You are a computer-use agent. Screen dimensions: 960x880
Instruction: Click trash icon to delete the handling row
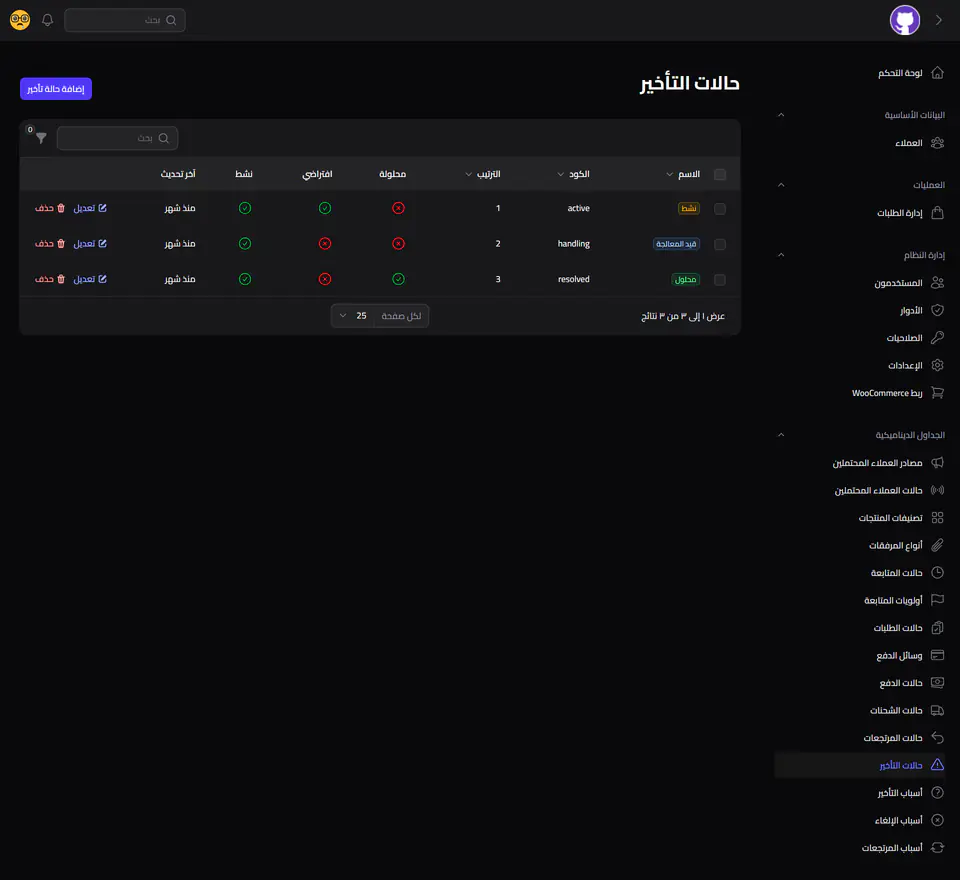click(61, 244)
